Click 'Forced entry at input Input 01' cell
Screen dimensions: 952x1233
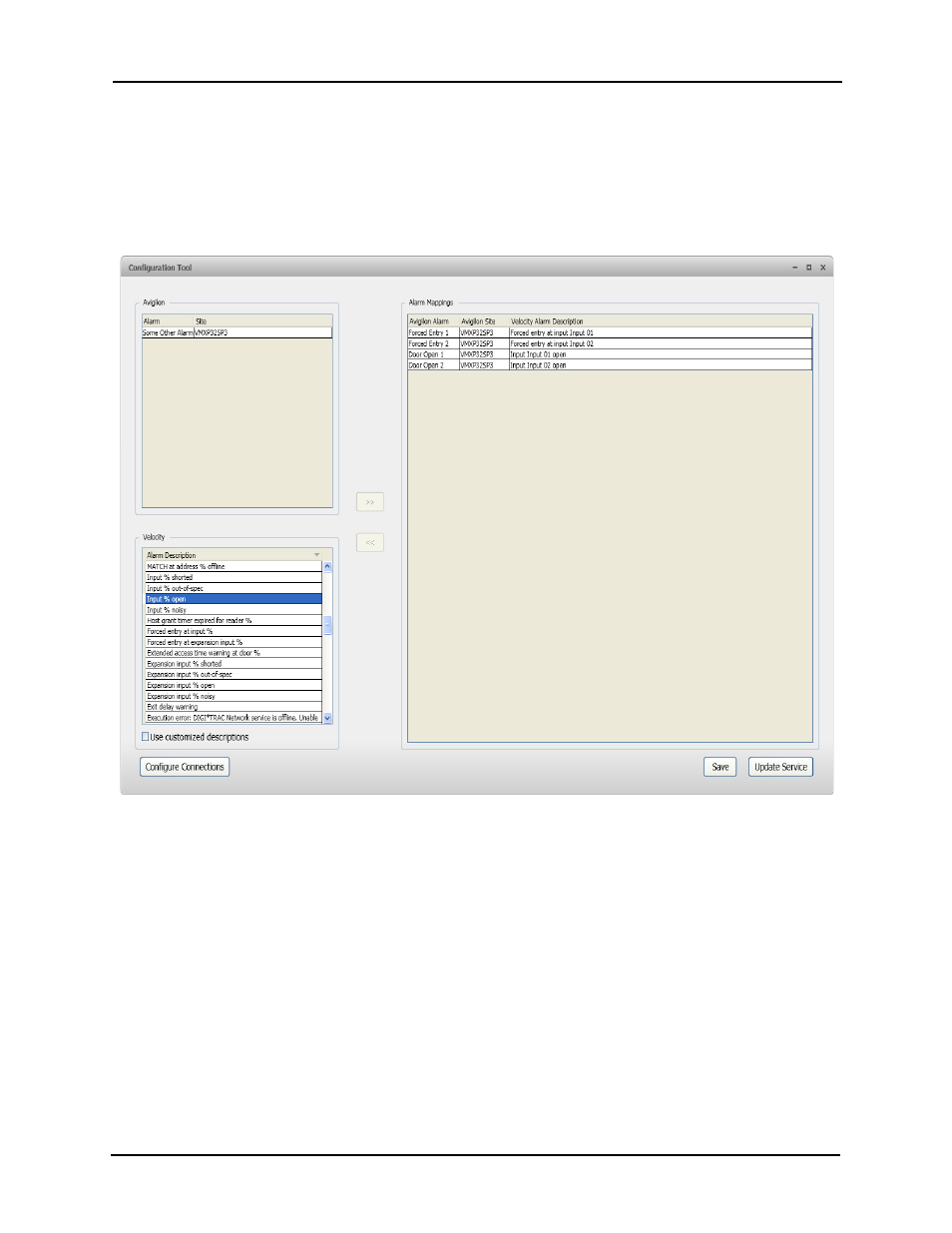pyautogui.click(x=661, y=332)
